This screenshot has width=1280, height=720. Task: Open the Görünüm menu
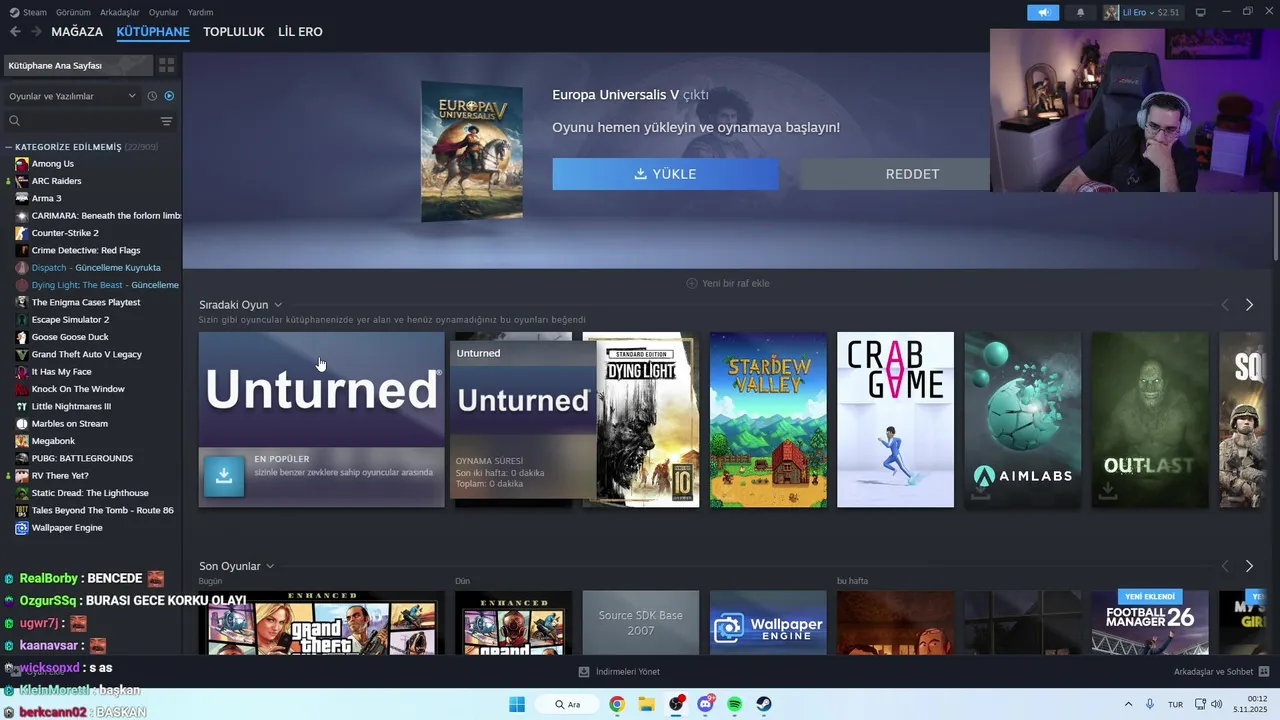click(73, 12)
